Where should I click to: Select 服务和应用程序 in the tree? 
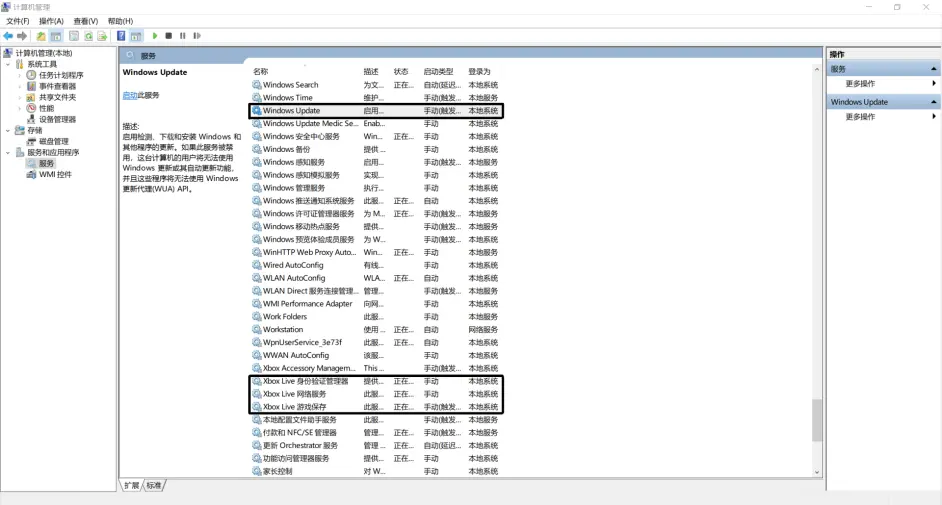[x=53, y=152]
